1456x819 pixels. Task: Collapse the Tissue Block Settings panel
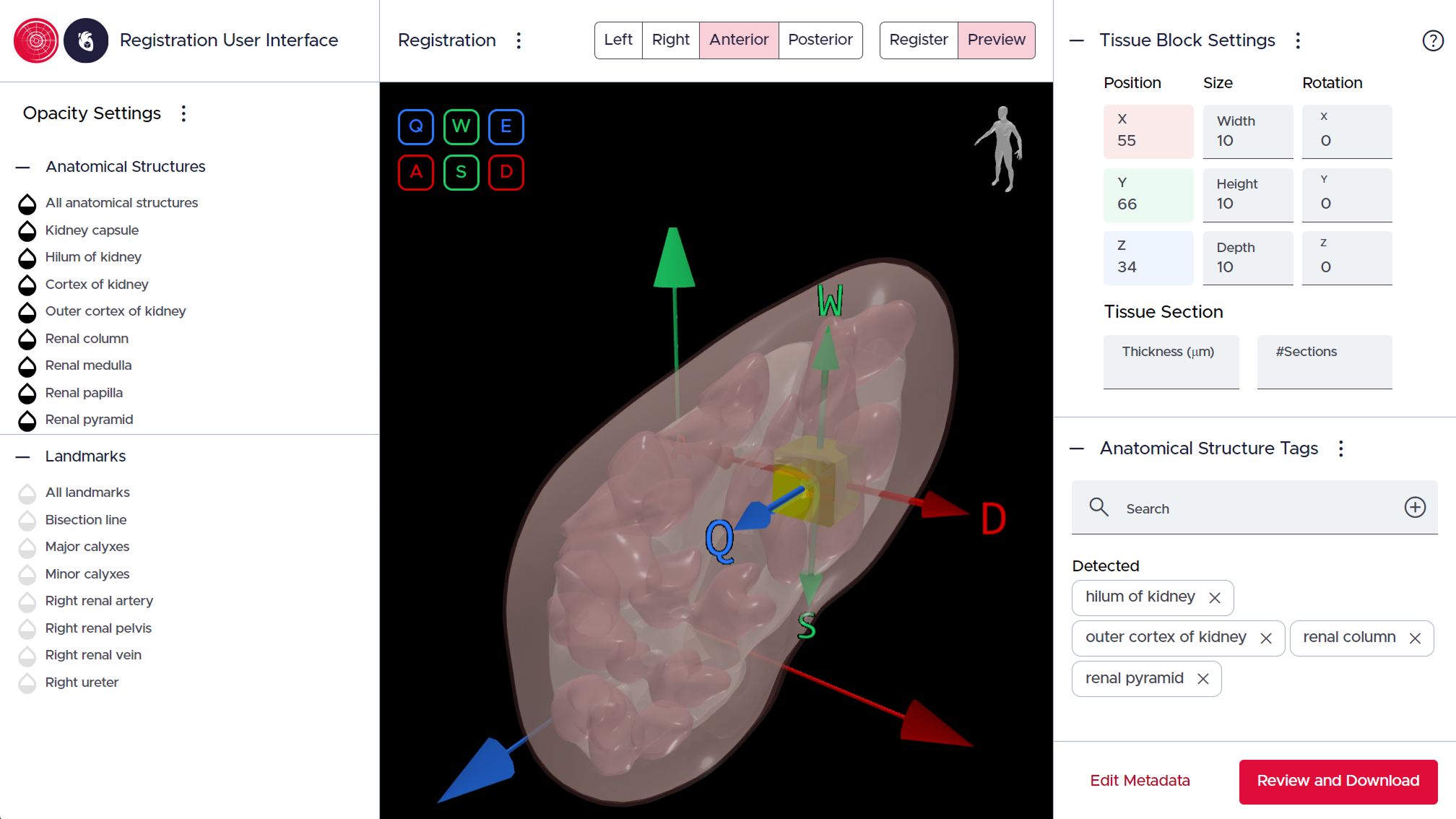tap(1076, 41)
